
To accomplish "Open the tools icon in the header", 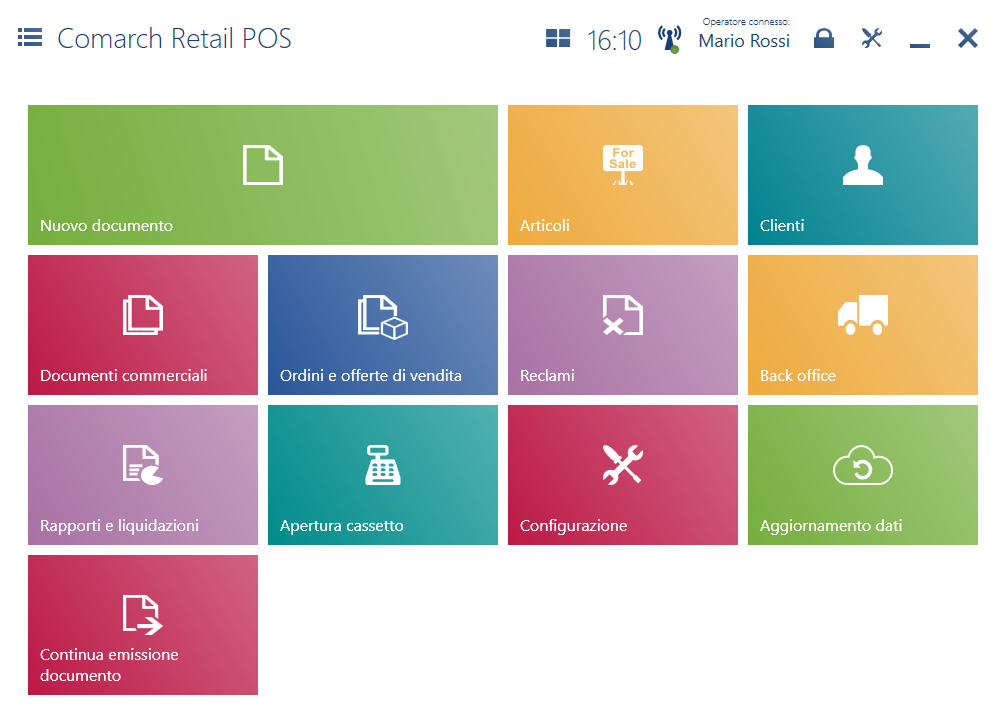I will click(x=872, y=39).
